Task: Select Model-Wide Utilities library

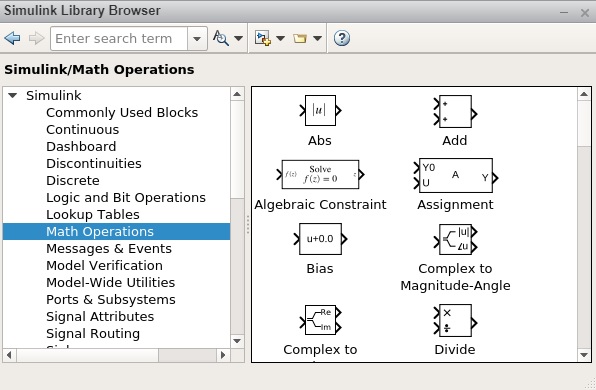Action: (110, 282)
